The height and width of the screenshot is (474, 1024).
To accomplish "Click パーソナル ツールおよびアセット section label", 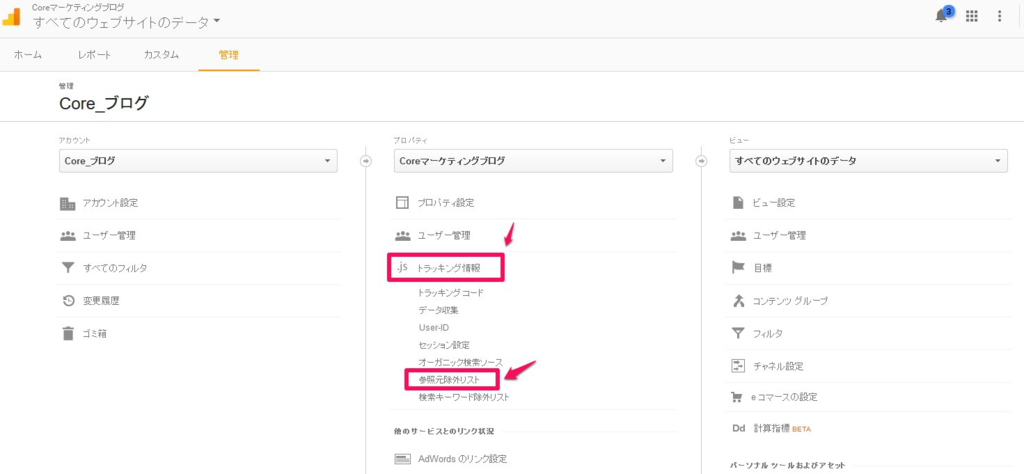I will tap(787, 466).
